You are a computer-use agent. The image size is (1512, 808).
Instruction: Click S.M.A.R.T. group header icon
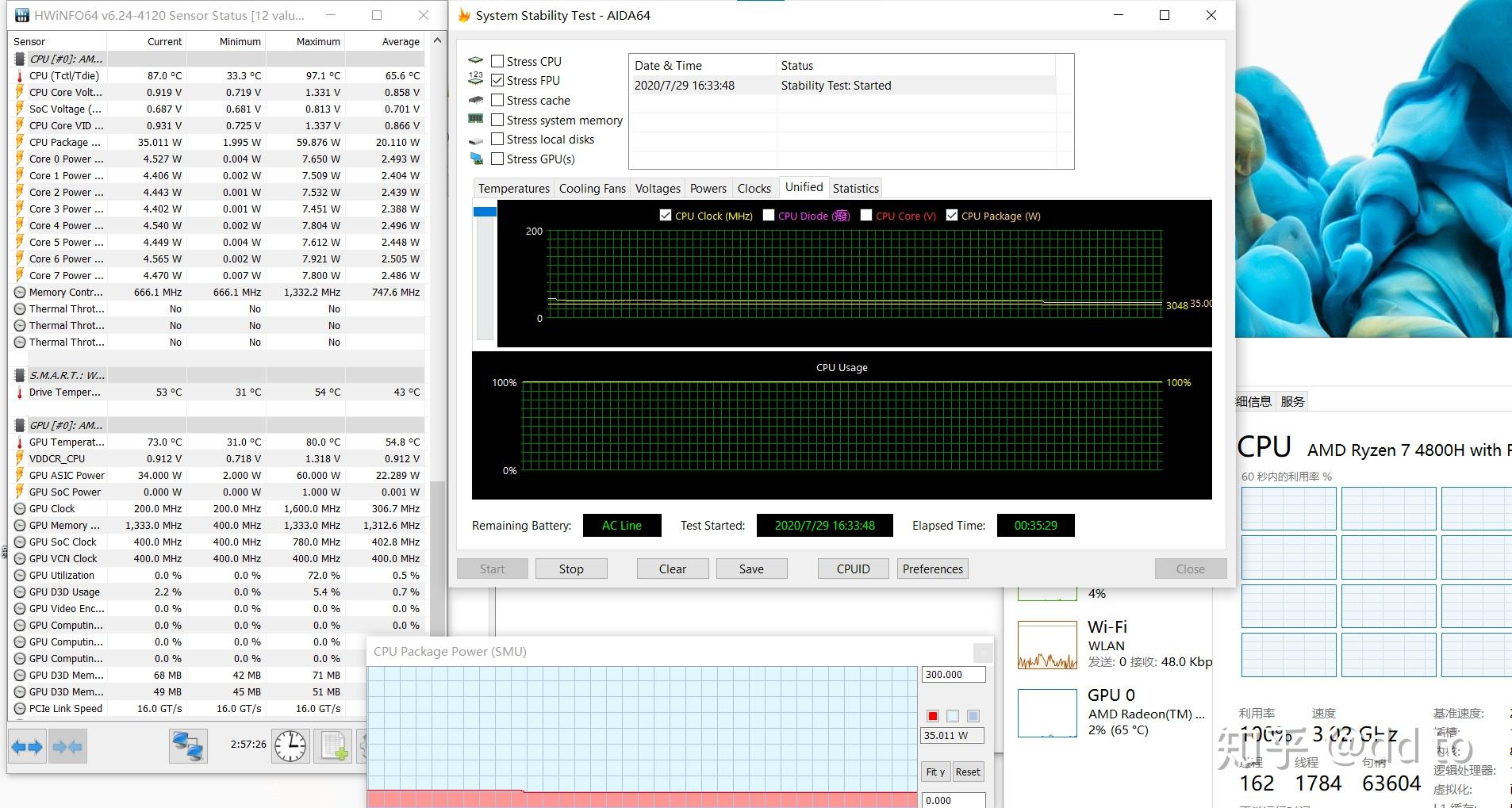20,375
